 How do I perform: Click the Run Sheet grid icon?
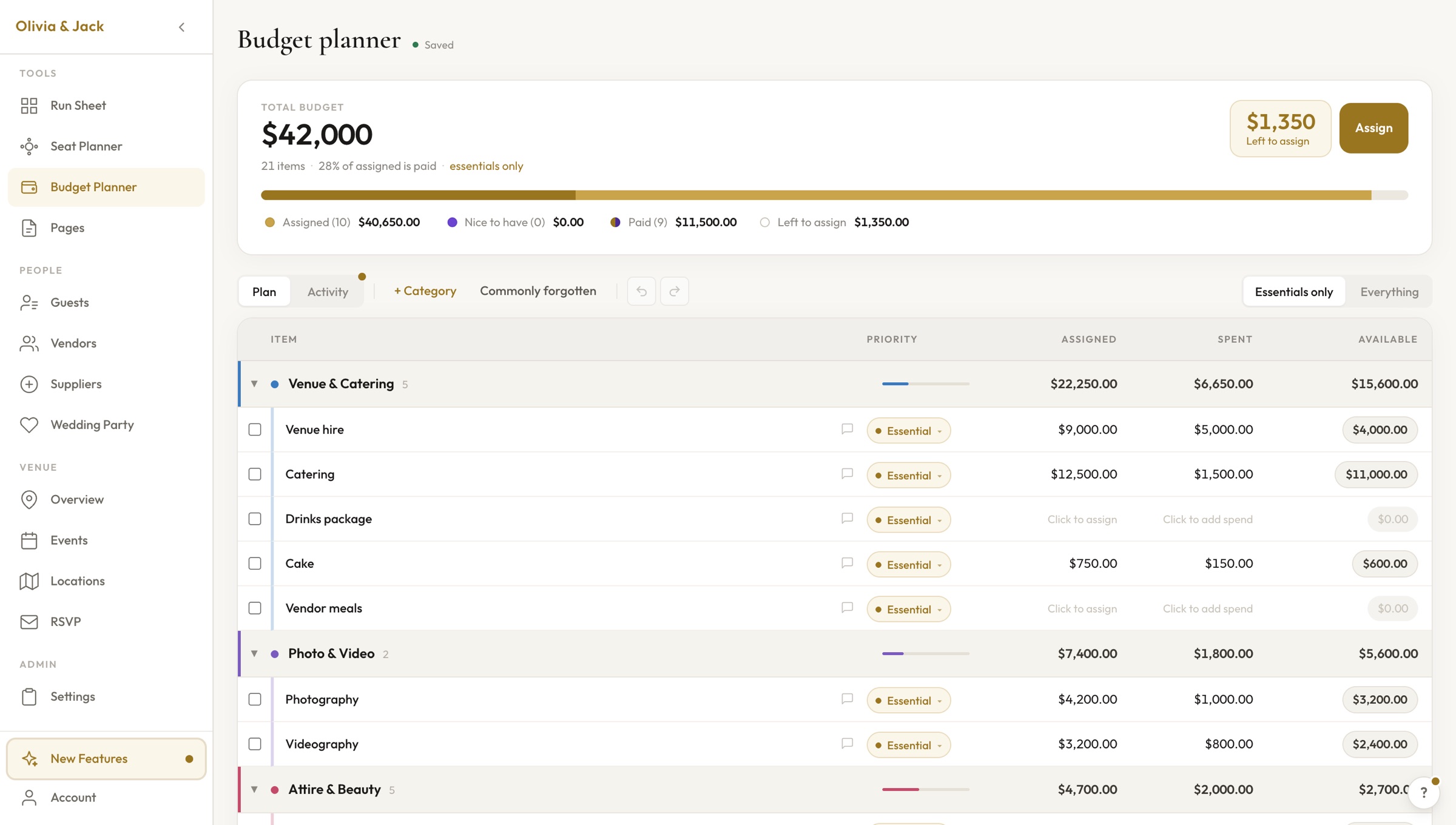[x=29, y=106]
